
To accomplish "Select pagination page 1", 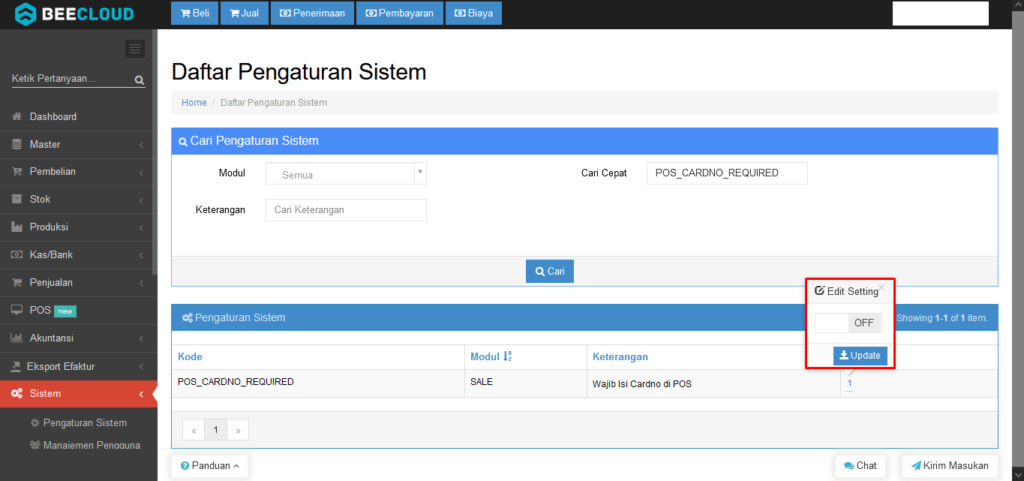I will point(216,430).
